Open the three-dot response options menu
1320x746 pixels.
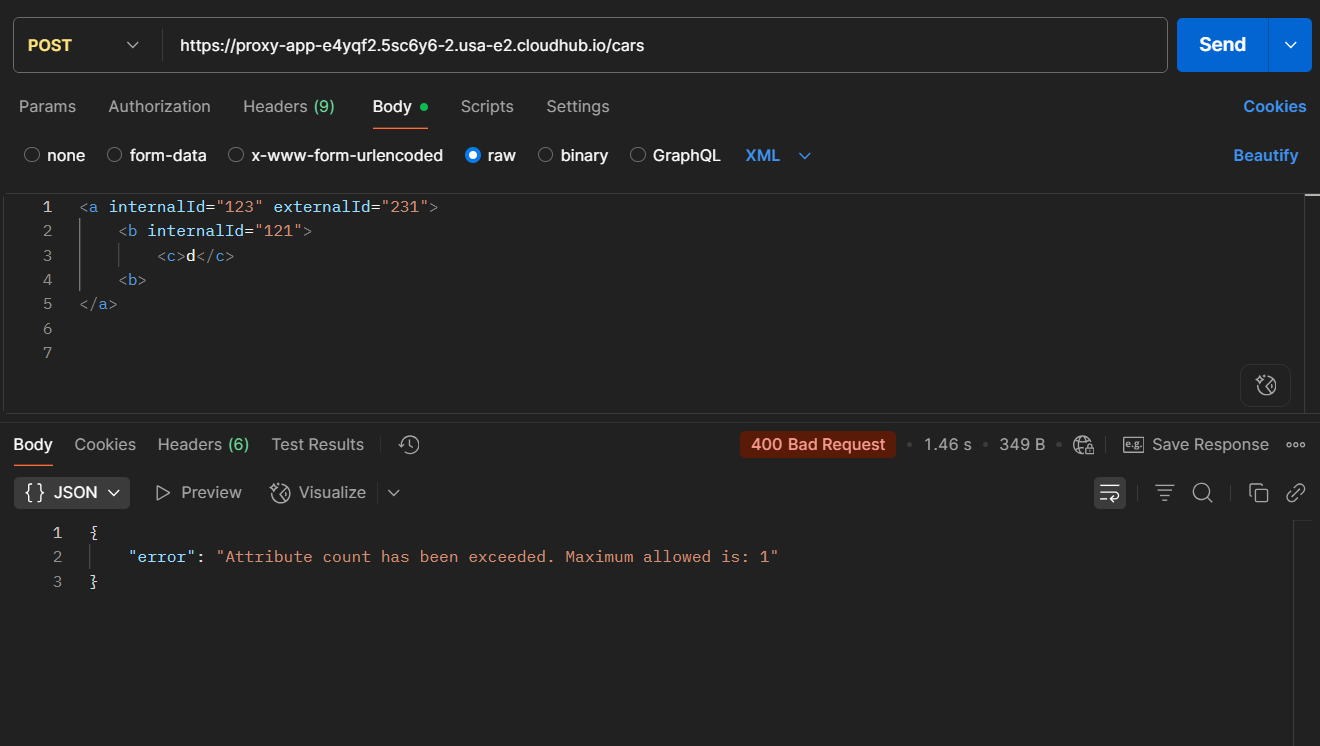click(x=1296, y=445)
